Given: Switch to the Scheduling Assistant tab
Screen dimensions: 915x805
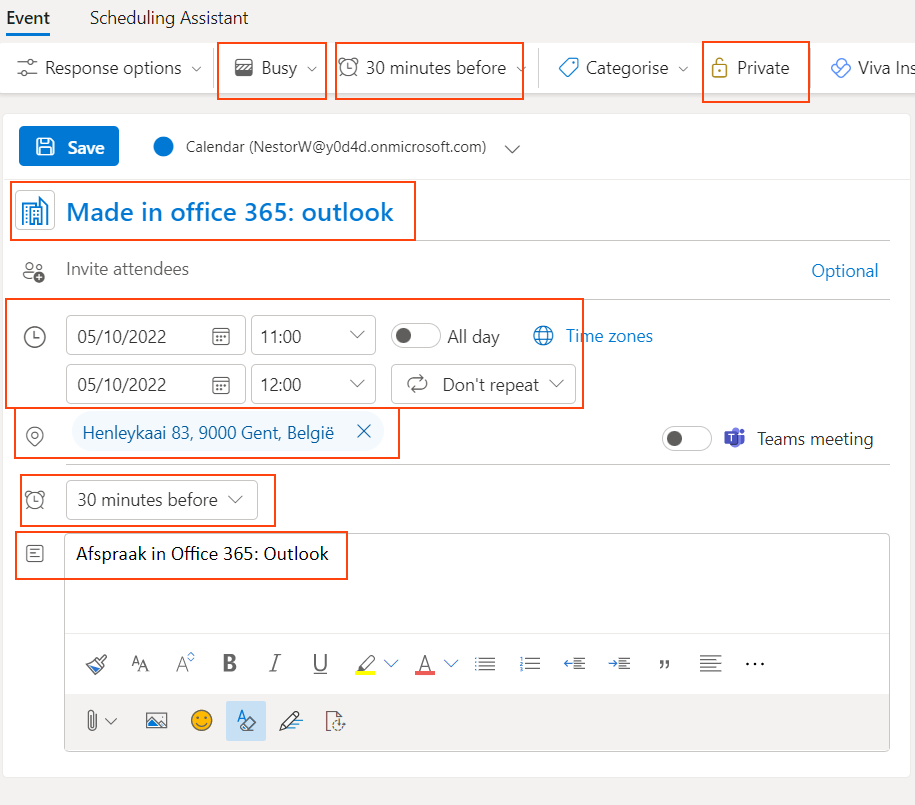Looking at the screenshot, I should click(169, 18).
